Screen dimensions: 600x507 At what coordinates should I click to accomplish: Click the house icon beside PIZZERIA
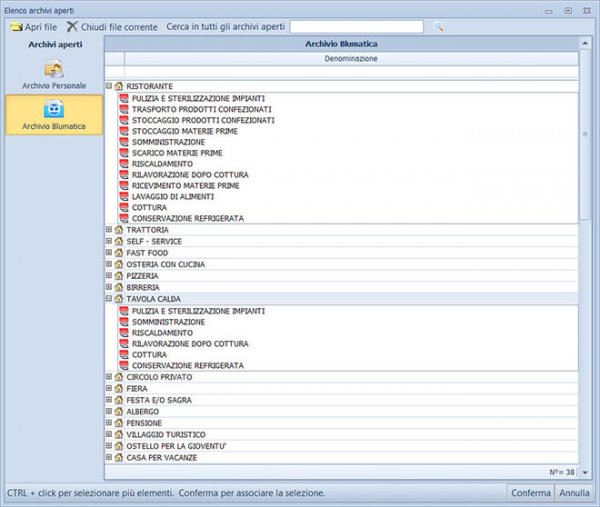(119, 275)
